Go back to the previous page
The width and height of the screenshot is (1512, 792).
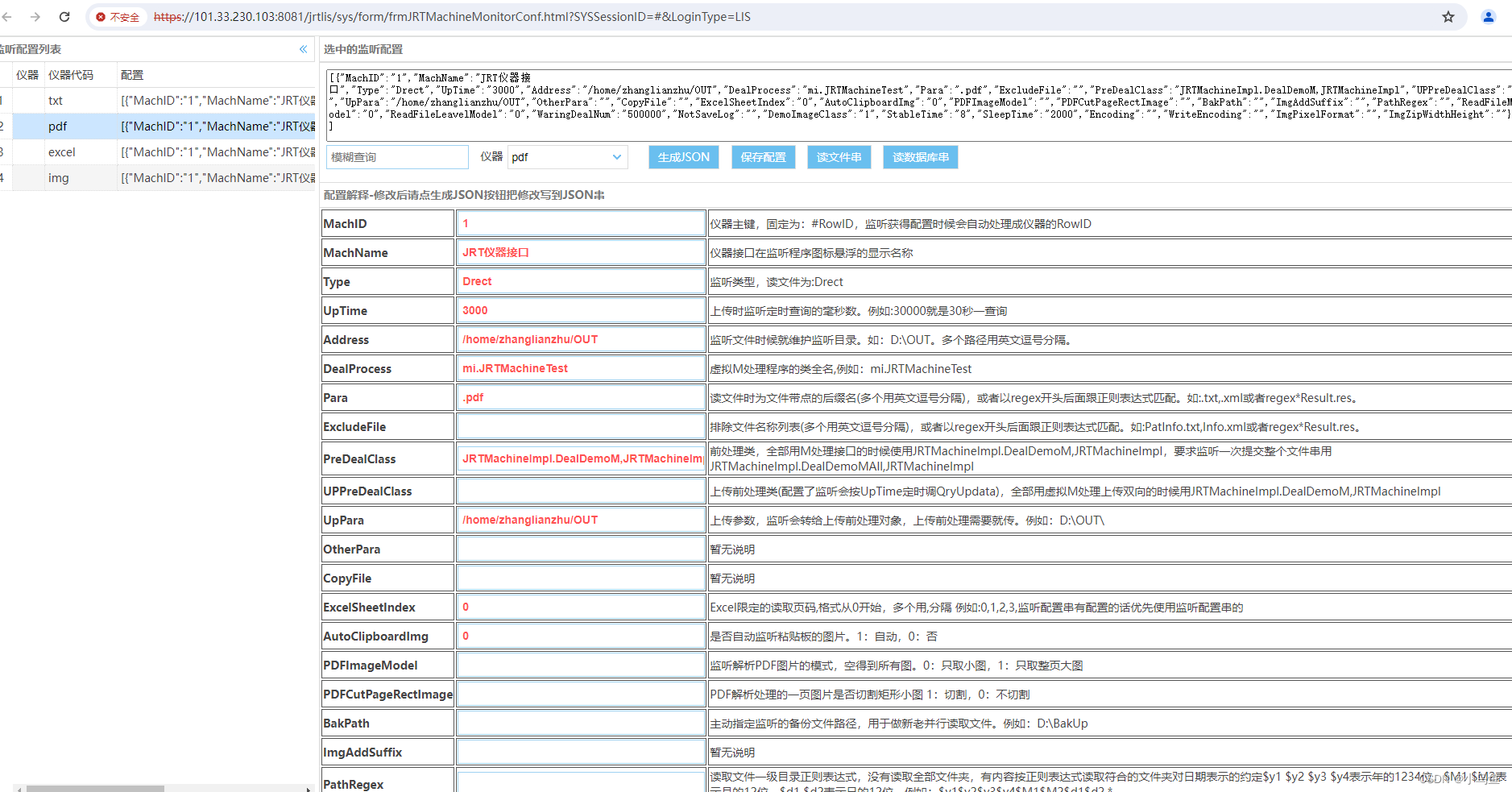click(x=7, y=17)
